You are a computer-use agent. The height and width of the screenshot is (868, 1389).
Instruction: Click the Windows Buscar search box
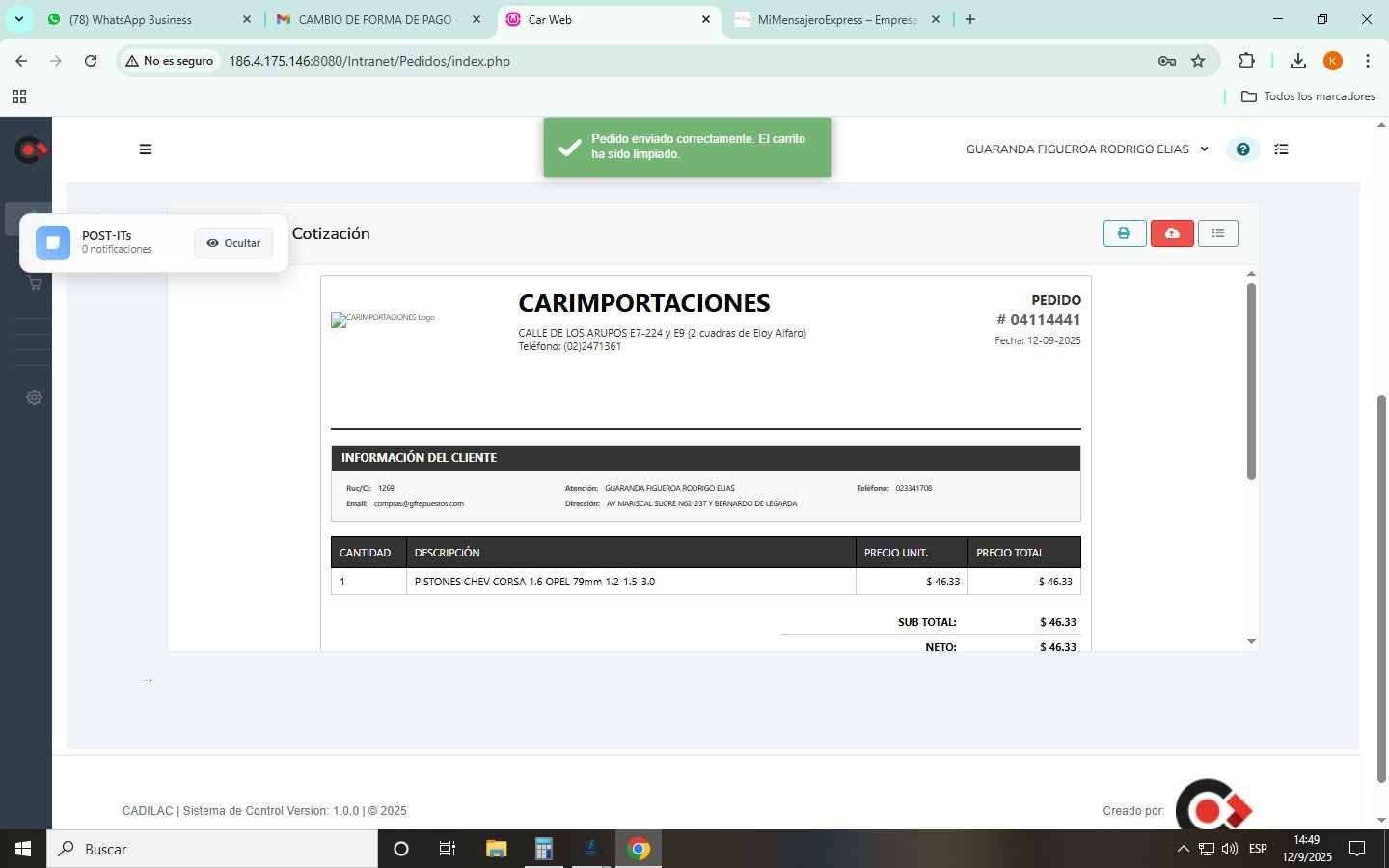[212, 849]
